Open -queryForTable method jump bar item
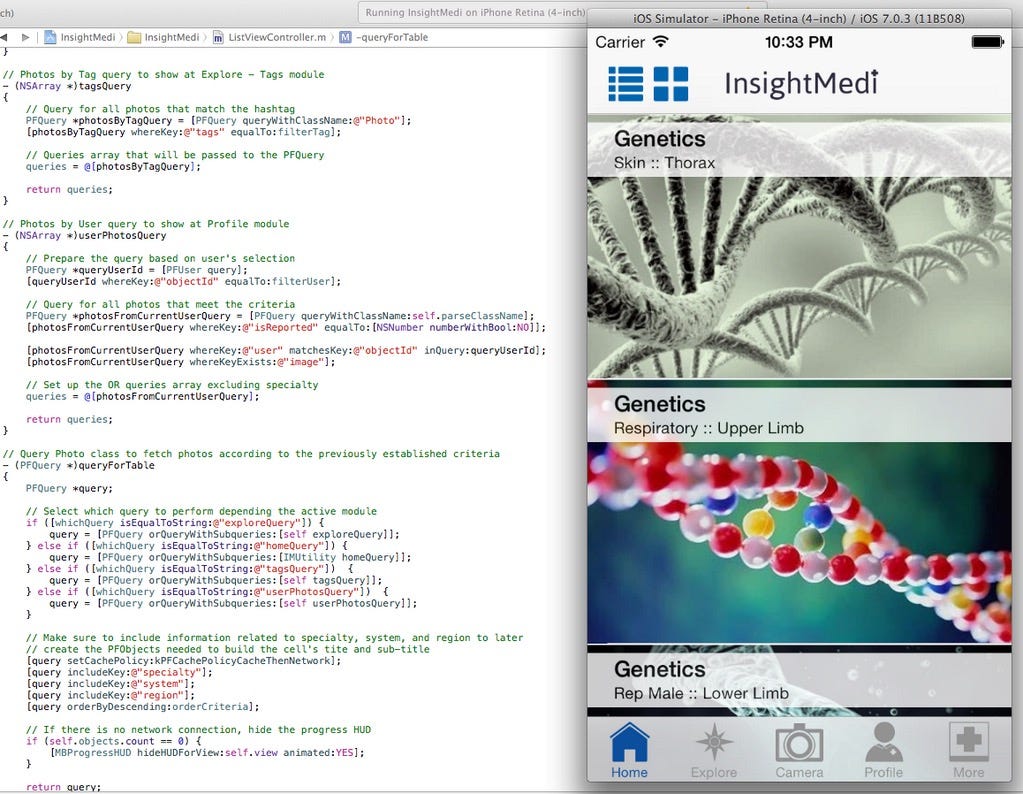Image resolution: width=1023 pixels, height=794 pixels. [x=384, y=37]
